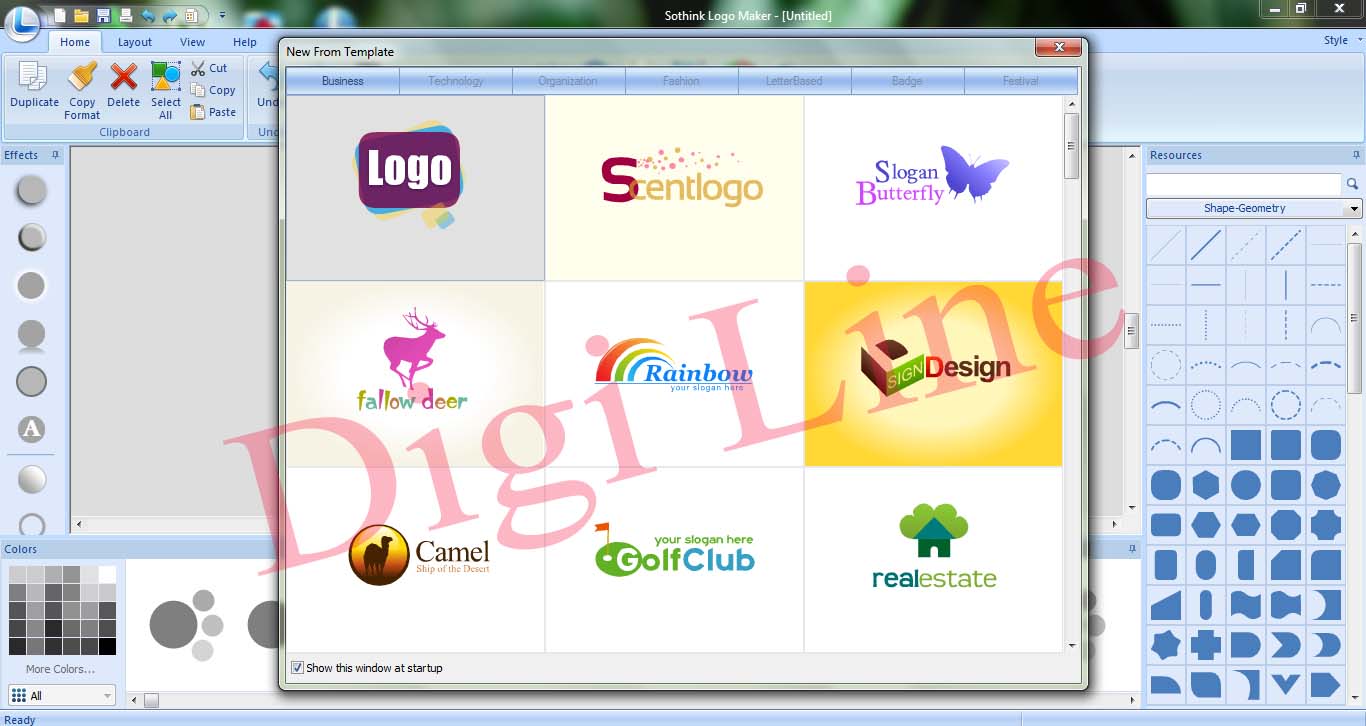Apply the gradient sphere effect in Effects panel

pos(32,479)
